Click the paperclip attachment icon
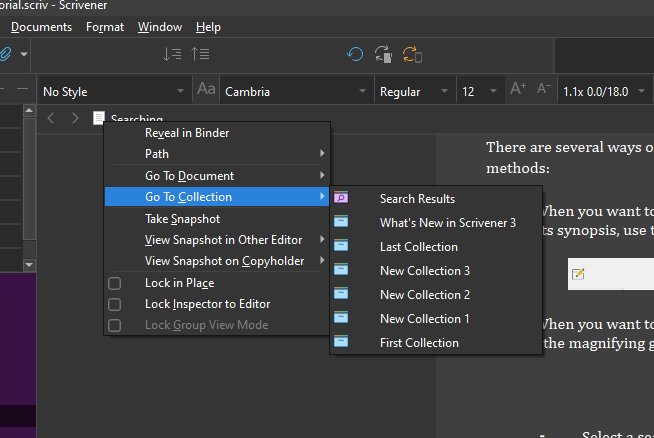 (5, 54)
